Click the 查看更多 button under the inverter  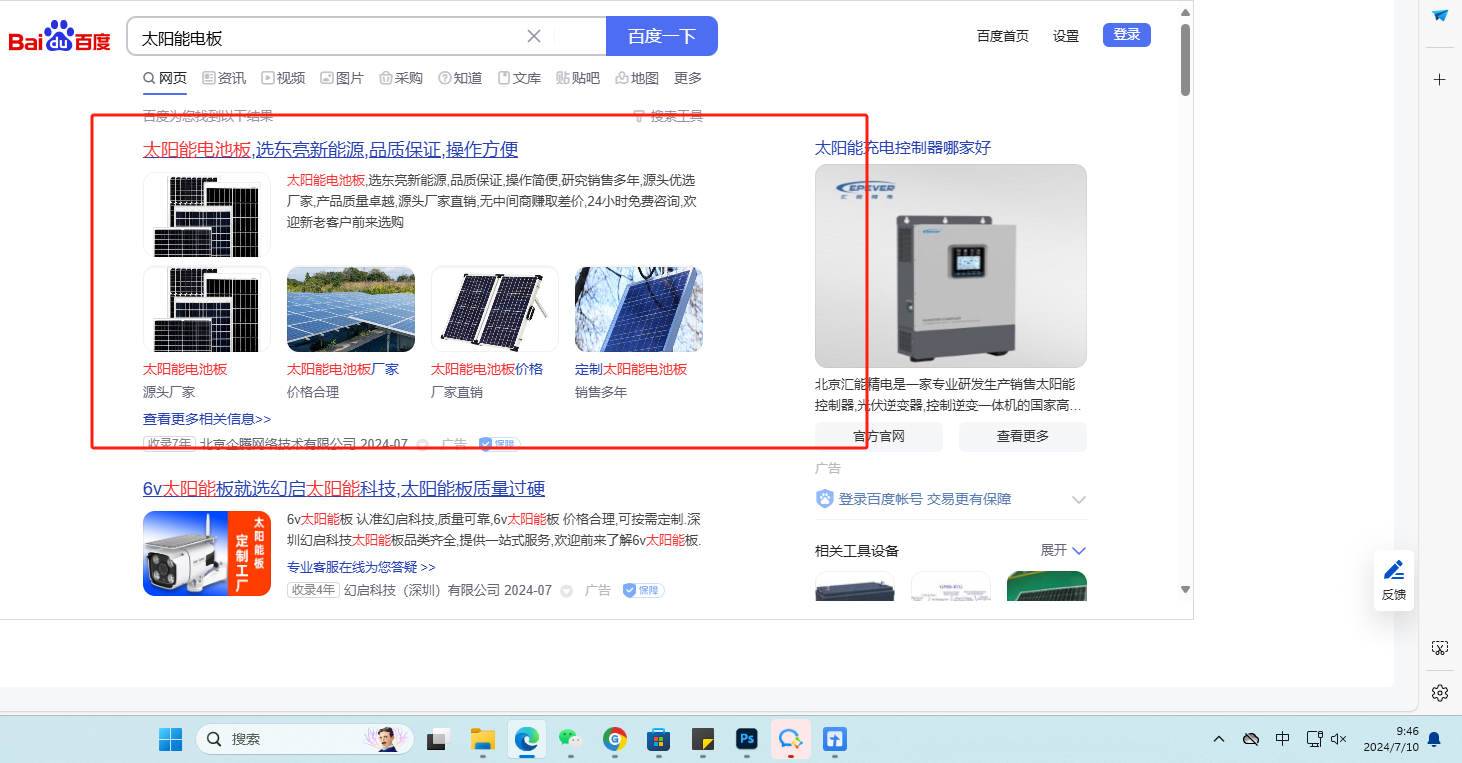pos(1023,436)
